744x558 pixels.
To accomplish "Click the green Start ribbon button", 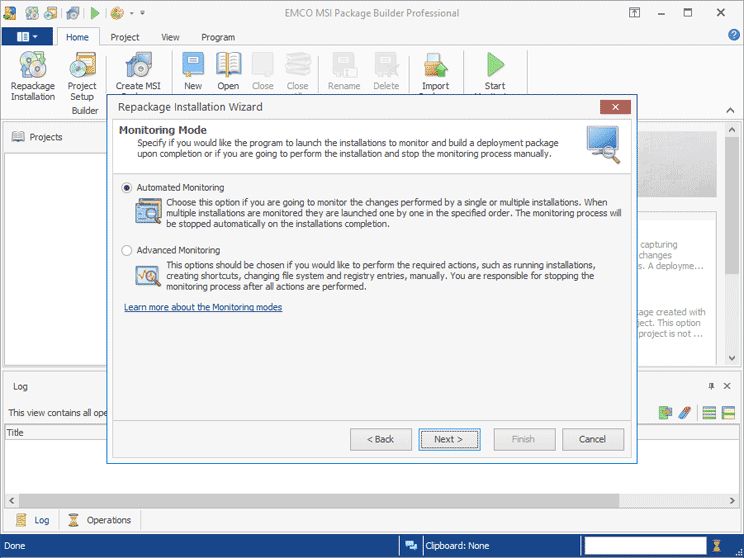I will tap(495, 65).
